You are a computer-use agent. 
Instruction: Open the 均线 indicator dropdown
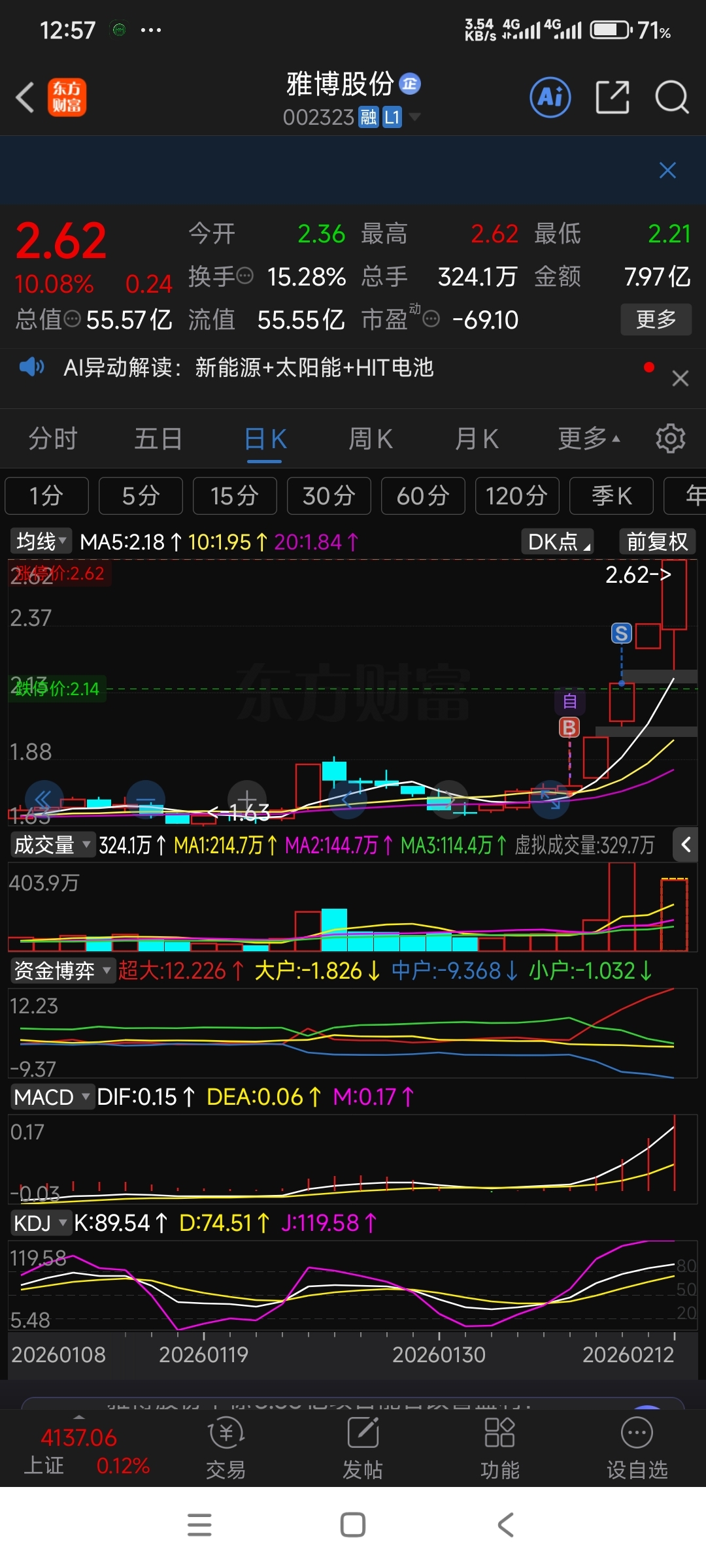[x=41, y=541]
